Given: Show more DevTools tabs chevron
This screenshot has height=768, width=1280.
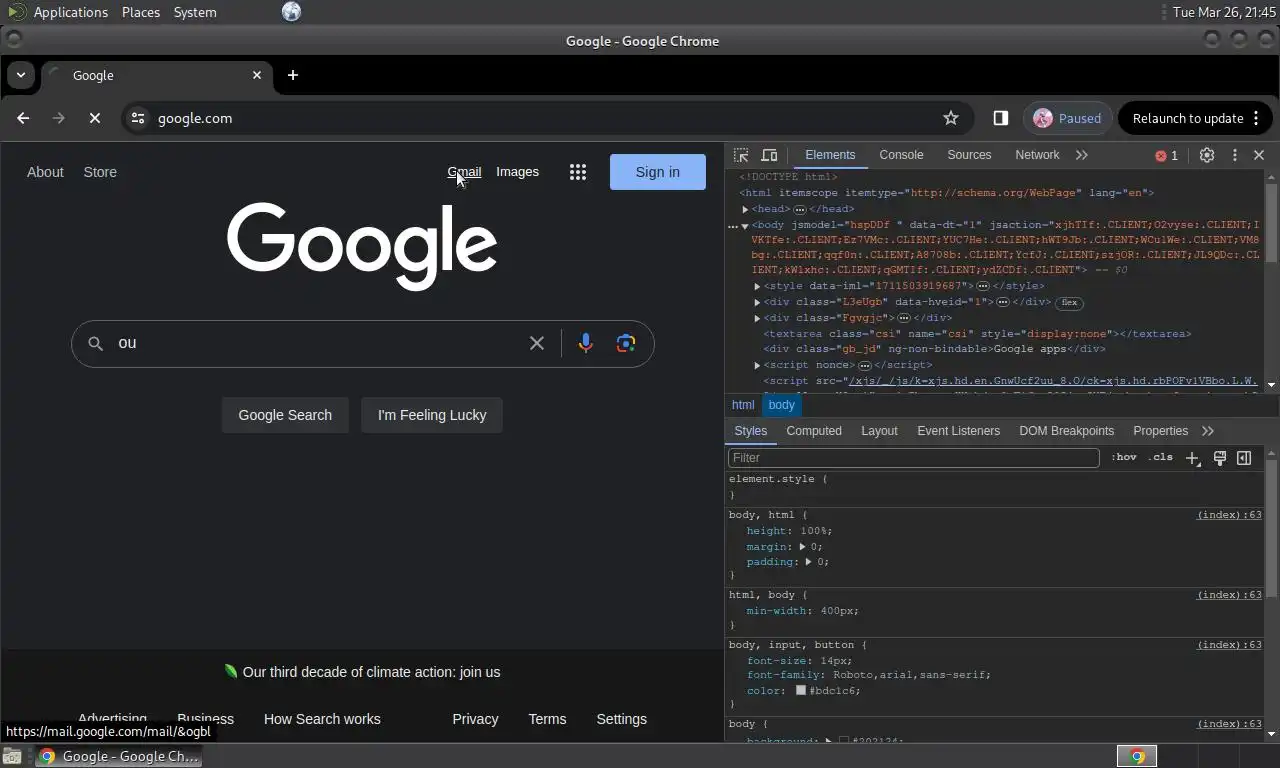Looking at the screenshot, I should point(1081,155).
